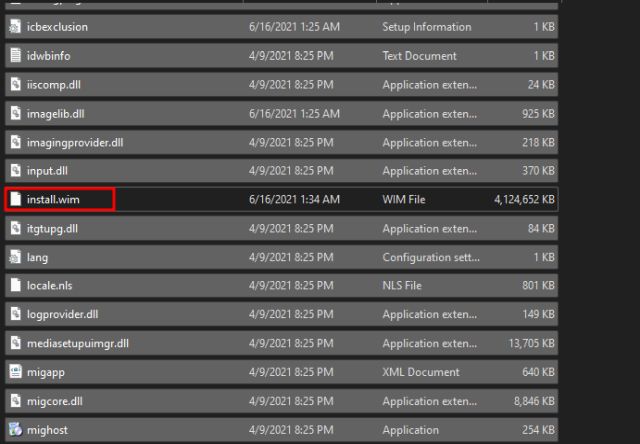The height and width of the screenshot is (444, 640).
Task: Click the install.wim file icon
Action: click(15, 200)
